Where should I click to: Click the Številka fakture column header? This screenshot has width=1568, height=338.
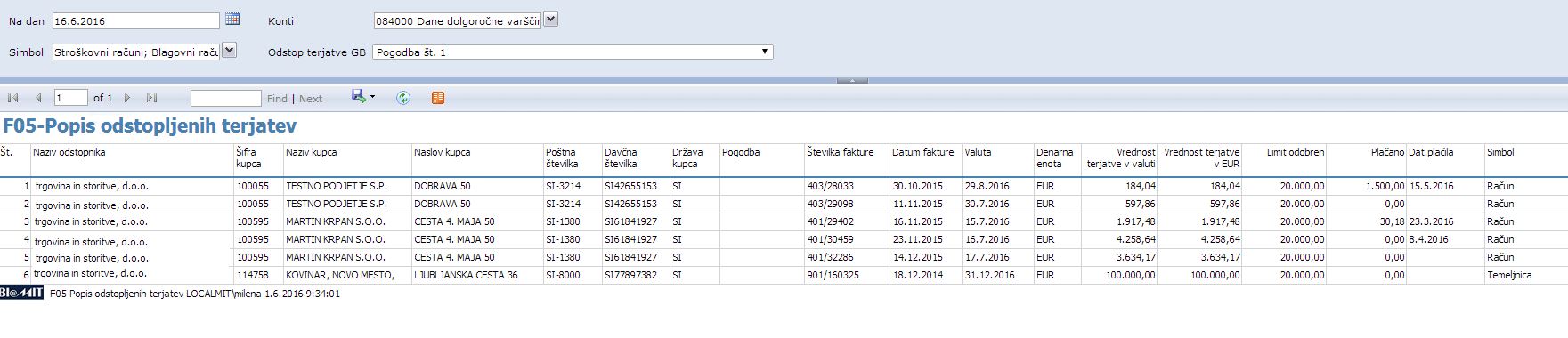pyautogui.click(x=841, y=152)
